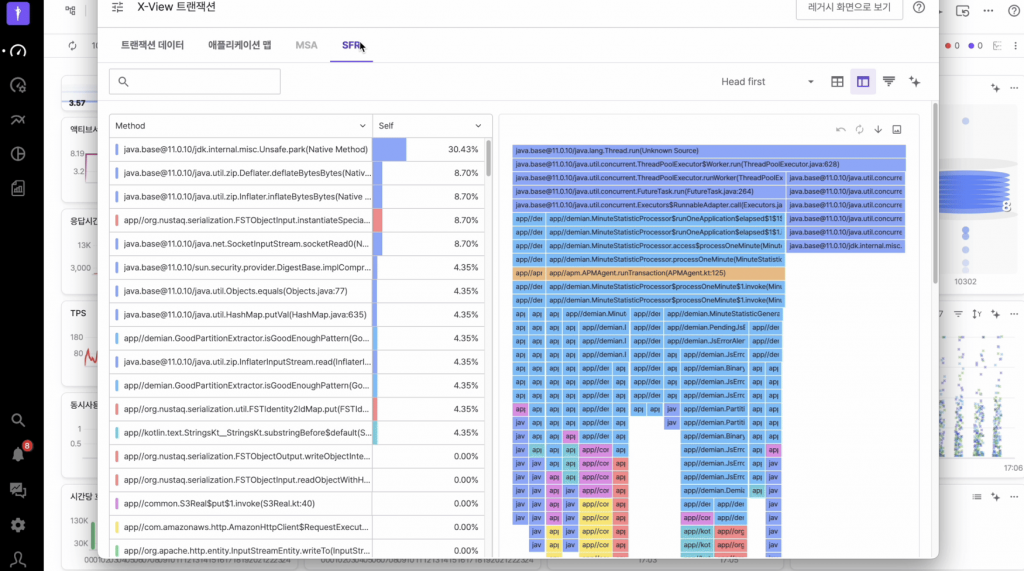This screenshot has height=571, width=1024.
Task: Click the 레거시 화면으로 보기 button
Action: [849, 8]
